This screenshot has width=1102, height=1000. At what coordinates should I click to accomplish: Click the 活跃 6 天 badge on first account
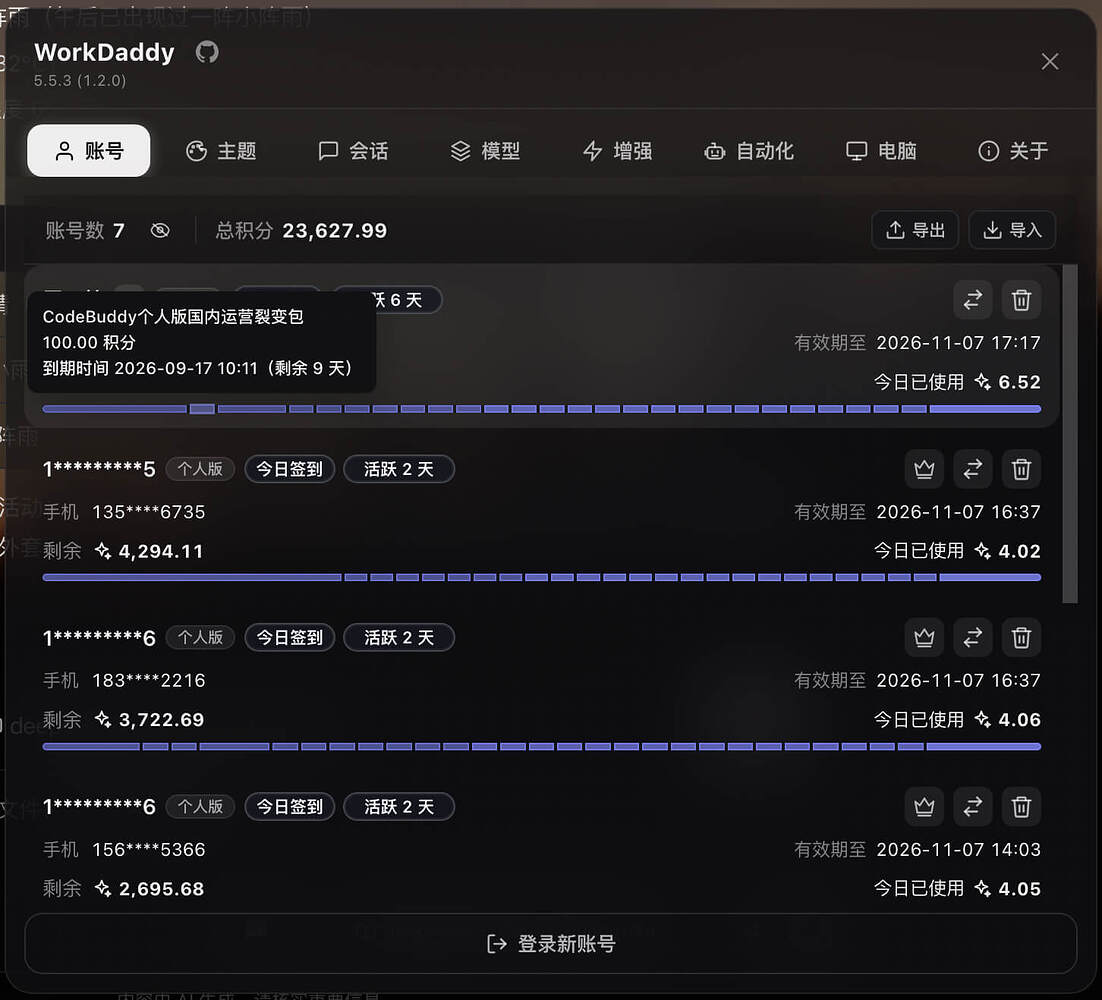(x=408, y=300)
